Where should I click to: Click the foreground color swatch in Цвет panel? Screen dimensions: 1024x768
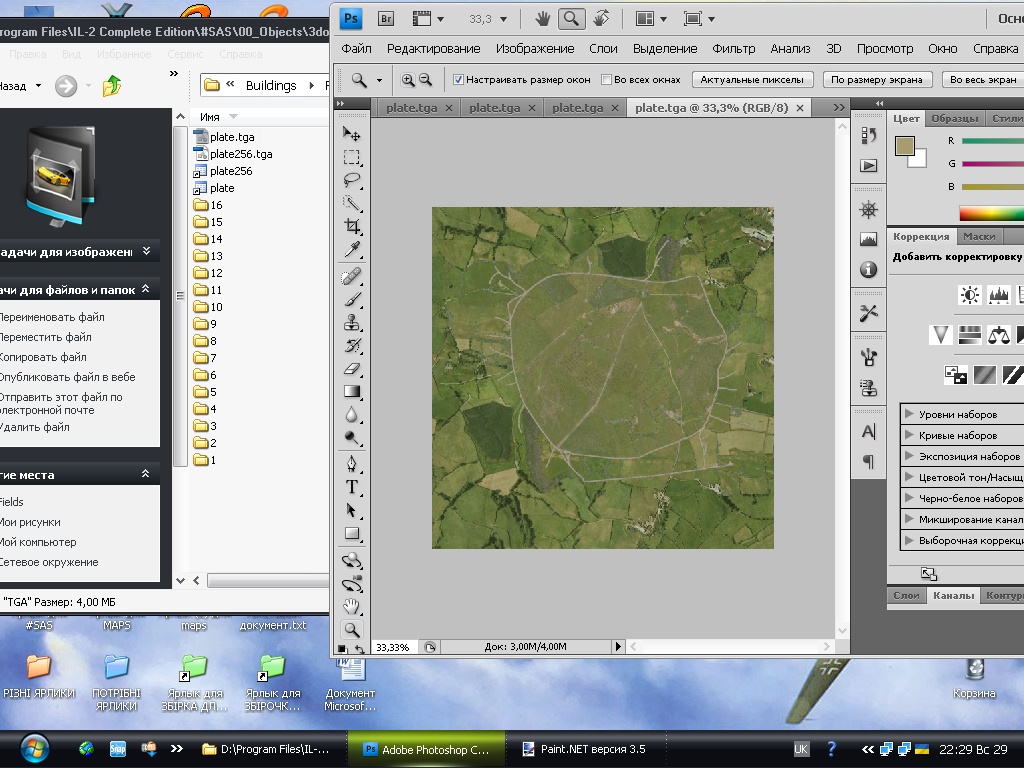click(x=905, y=147)
